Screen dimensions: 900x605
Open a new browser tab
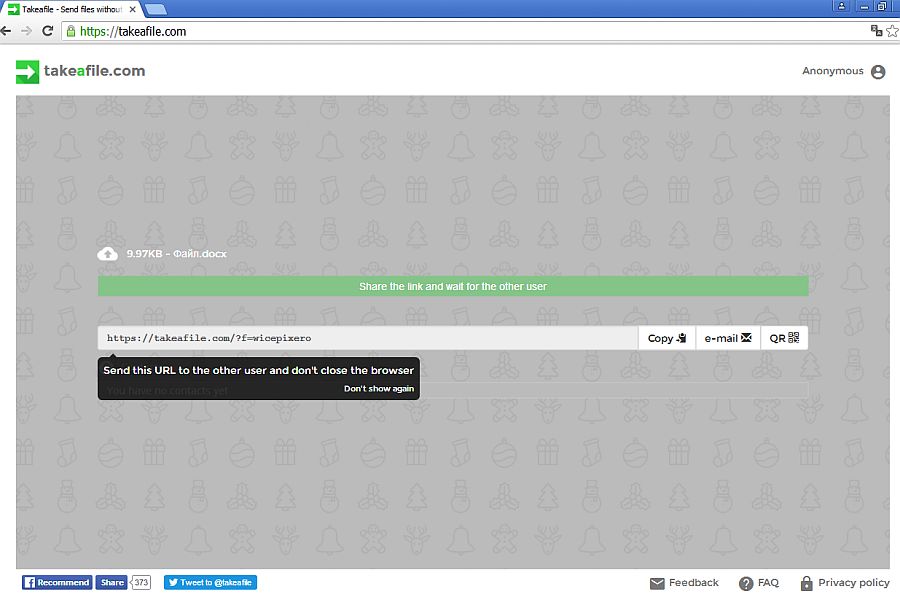tap(156, 9)
